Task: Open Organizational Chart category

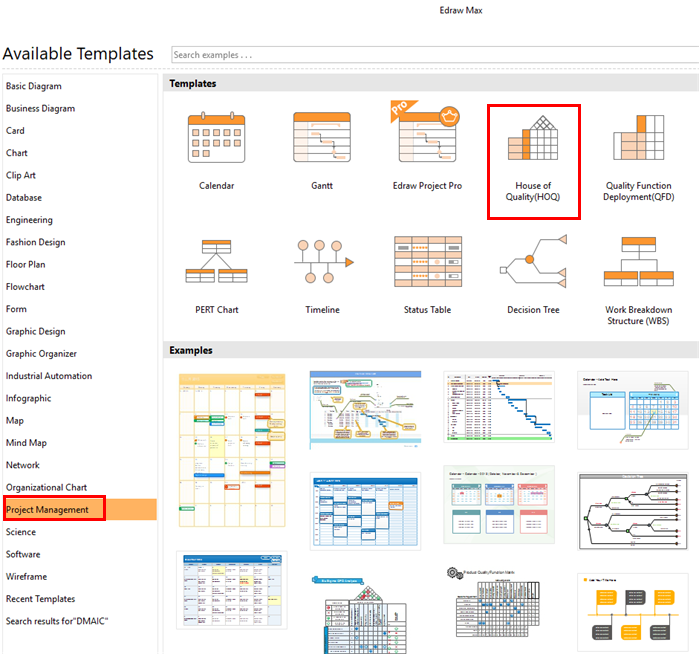Action: 46,487
